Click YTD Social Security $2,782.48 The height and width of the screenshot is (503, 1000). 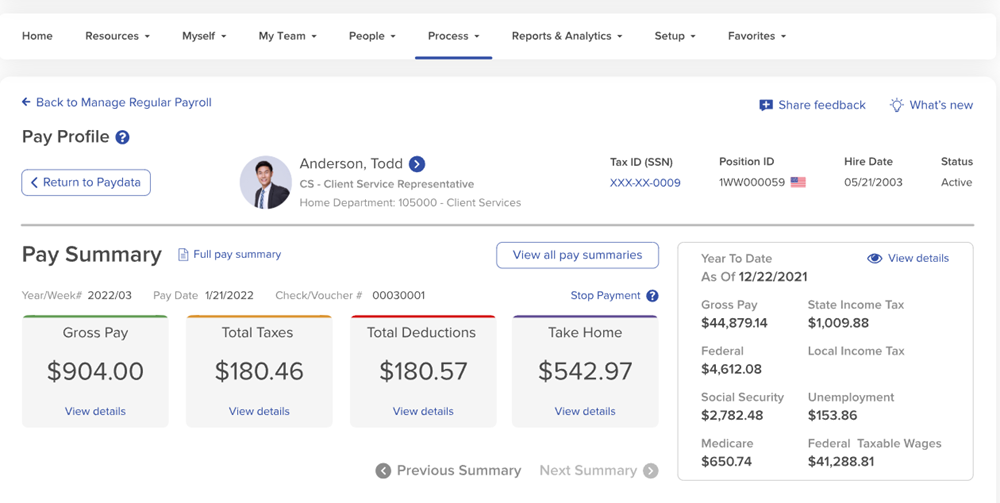732,416
